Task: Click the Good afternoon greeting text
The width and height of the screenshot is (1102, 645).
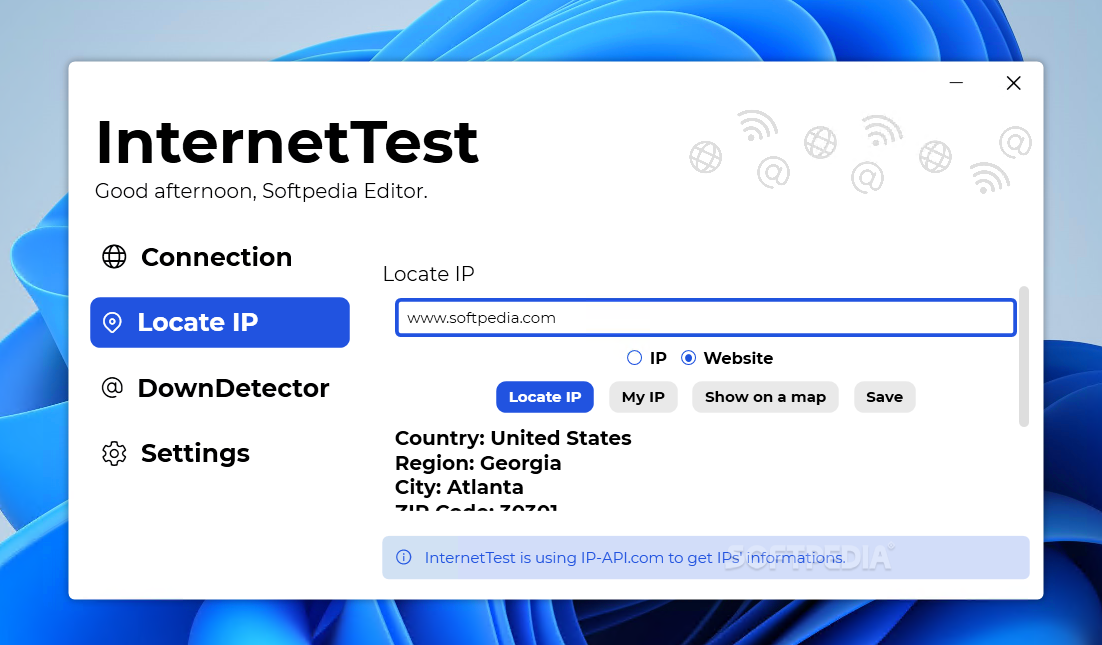Action: [261, 191]
